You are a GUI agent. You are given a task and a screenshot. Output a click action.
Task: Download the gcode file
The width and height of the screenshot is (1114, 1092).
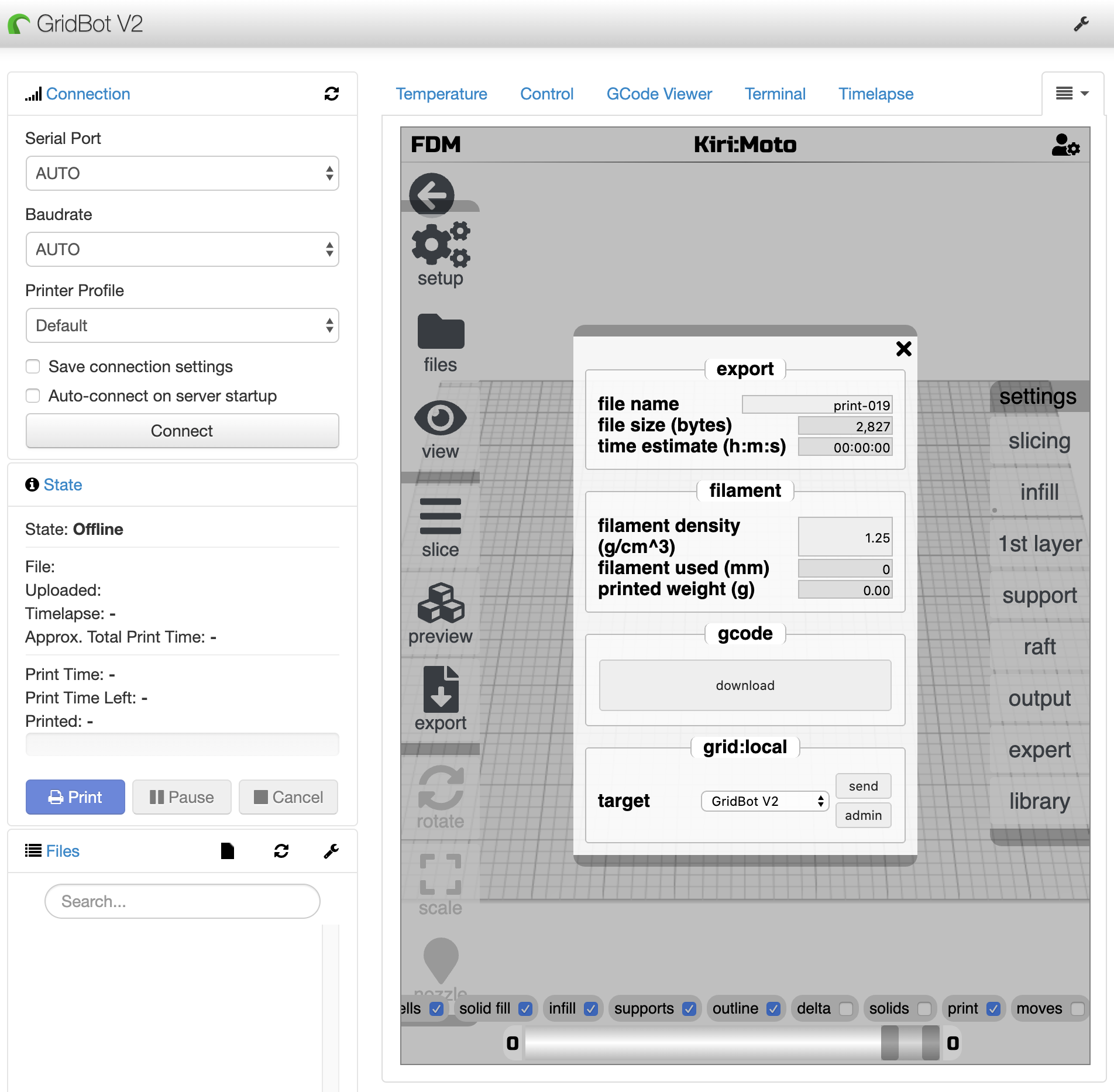tap(745, 685)
